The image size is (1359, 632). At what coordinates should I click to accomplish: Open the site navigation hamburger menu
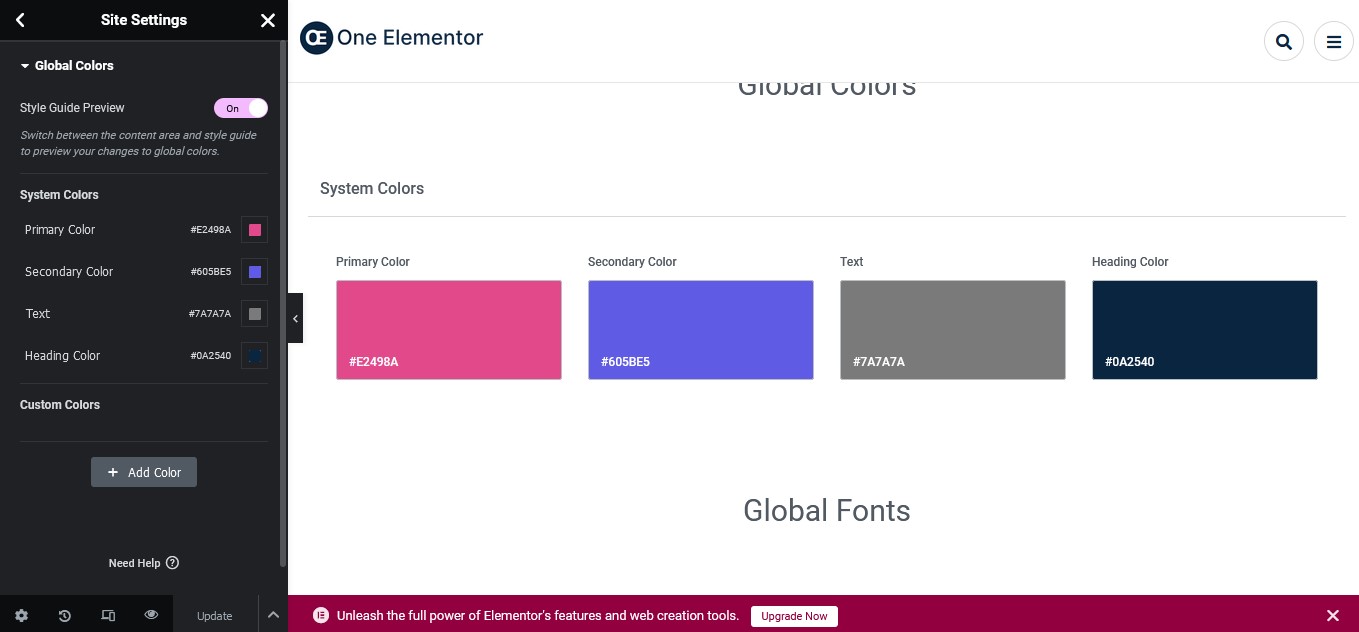point(1333,41)
